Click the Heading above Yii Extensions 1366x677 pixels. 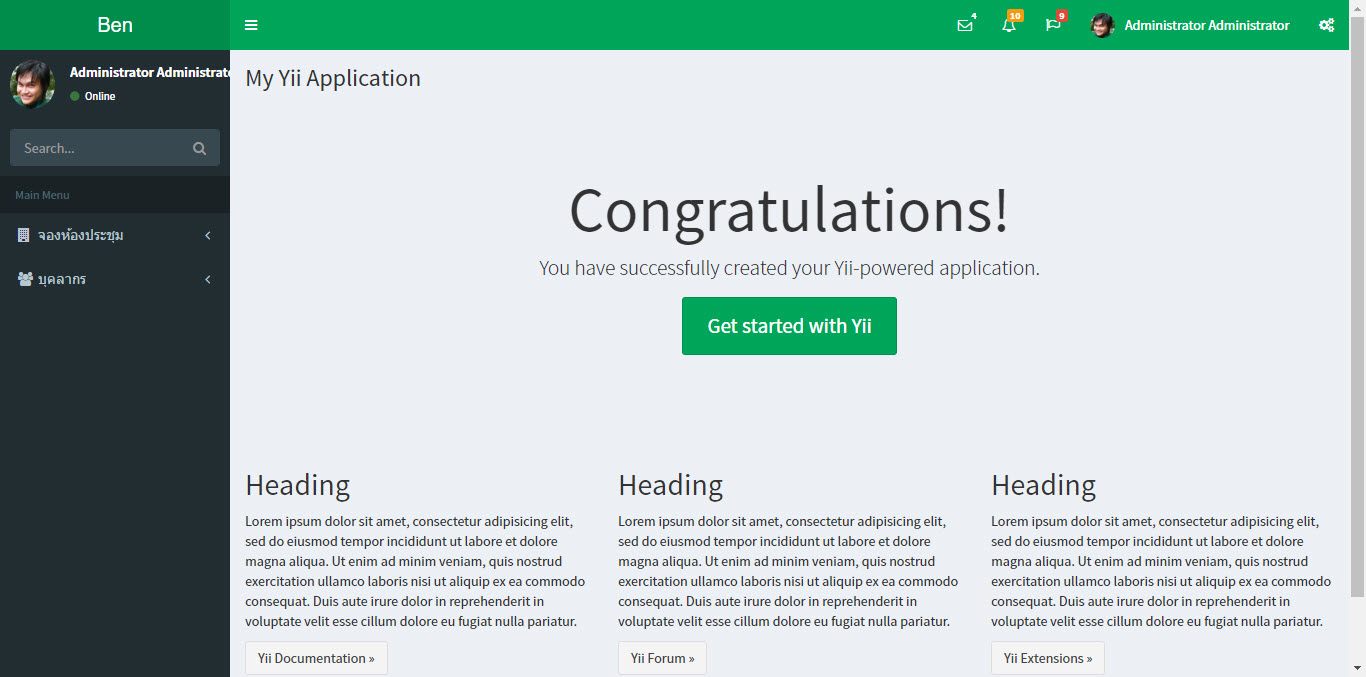click(x=1044, y=485)
